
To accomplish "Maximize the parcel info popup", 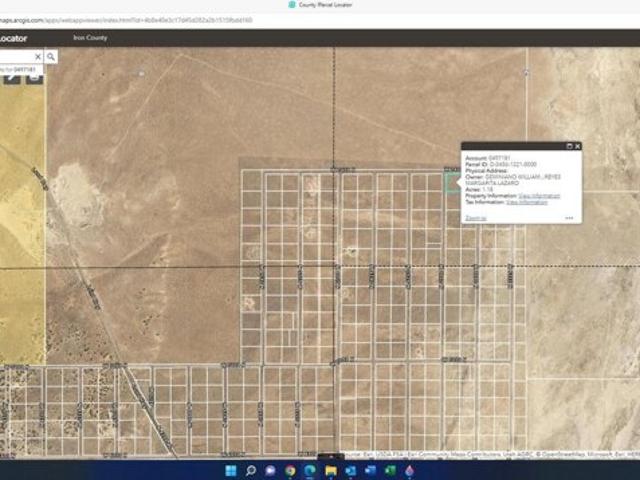I will pyautogui.click(x=569, y=146).
